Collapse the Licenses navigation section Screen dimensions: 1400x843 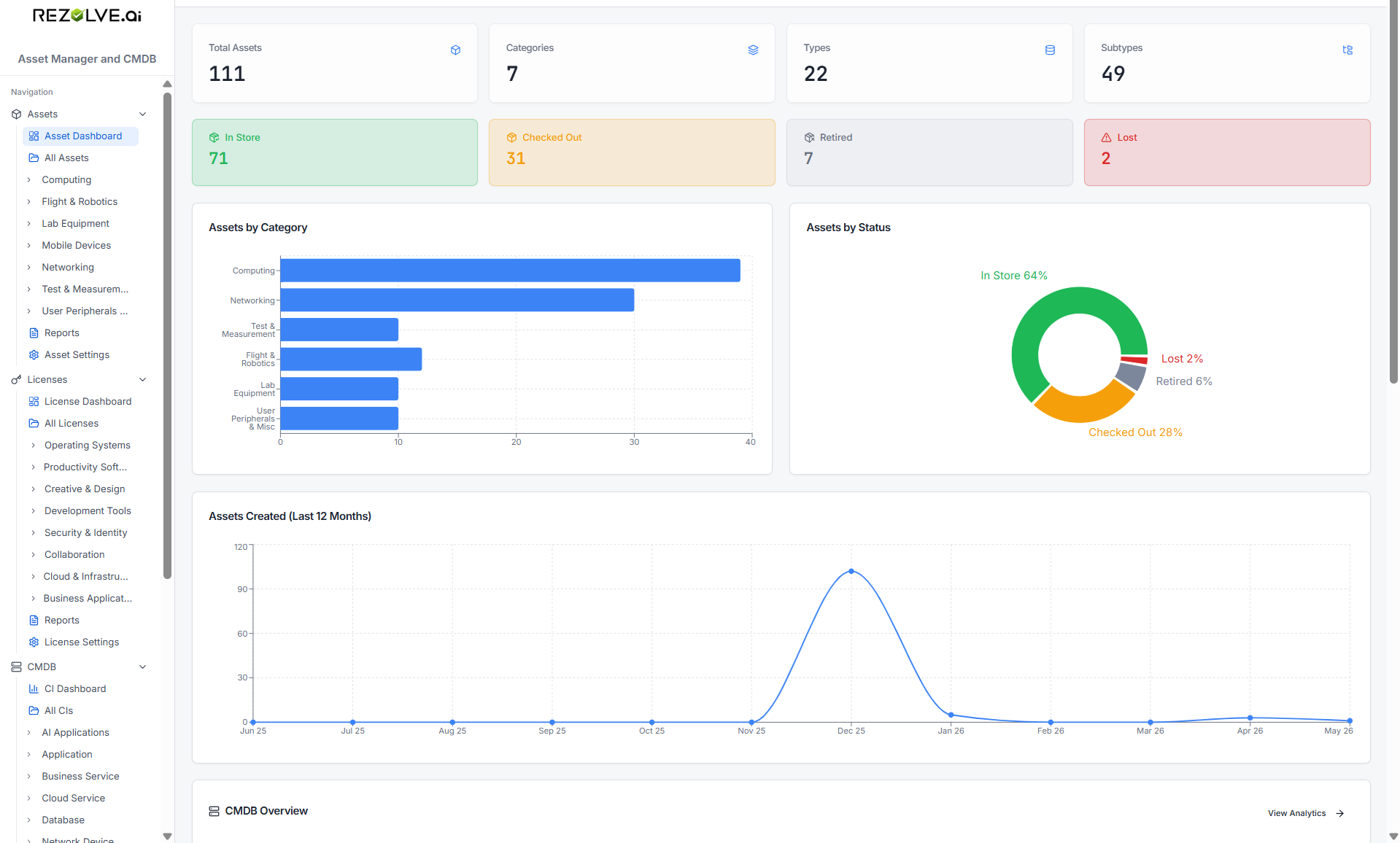[x=143, y=380]
